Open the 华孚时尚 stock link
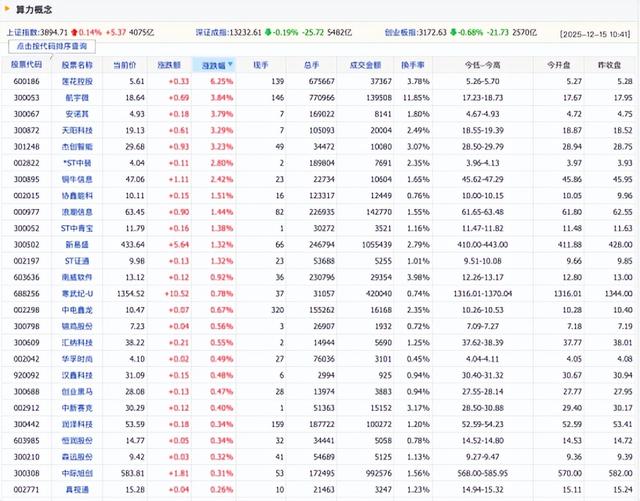Viewport: 640px width, 501px height. coord(77,359)
